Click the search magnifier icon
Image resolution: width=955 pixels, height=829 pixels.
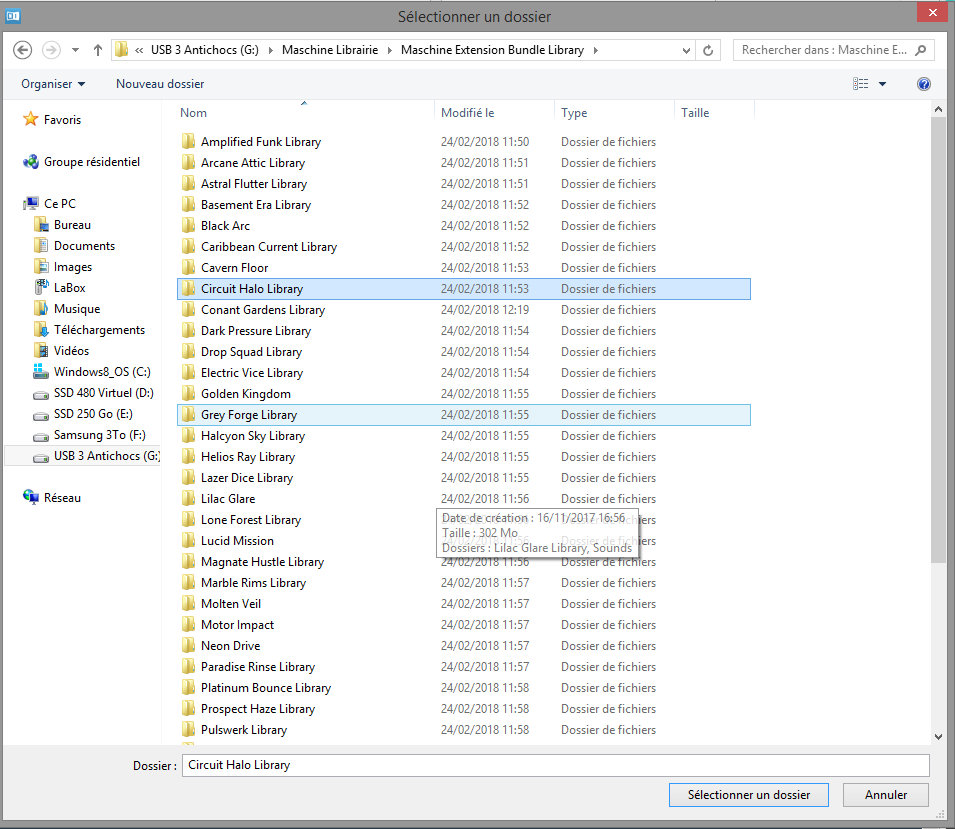[x=921, y=50]
